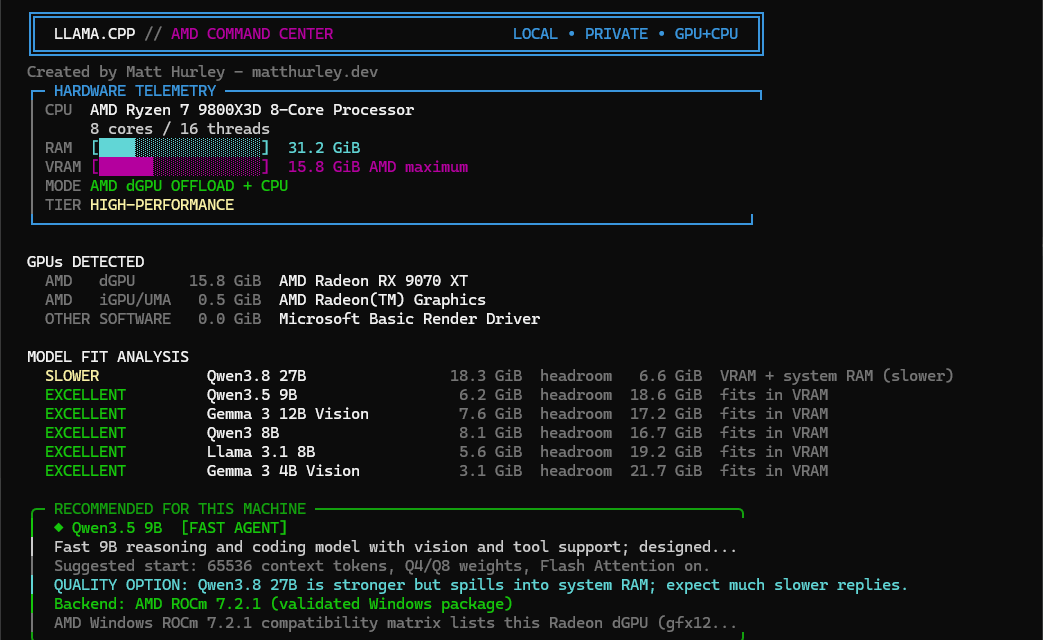
Task: Click the 6.6 GiB headroom value
Action: click(x=670, y=376)
